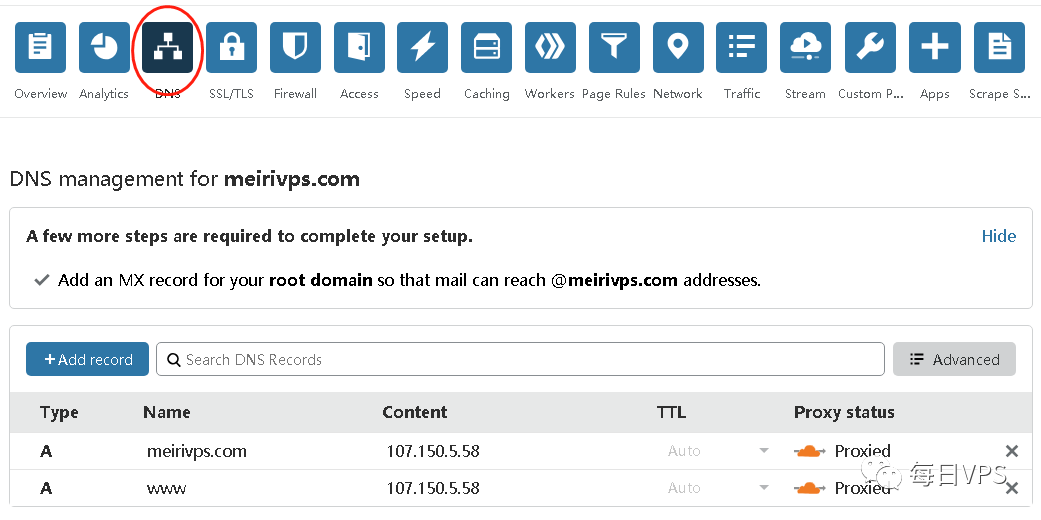
Task: Expand TTL dropdown for meirivps.com record
Action: click(764, 451)
